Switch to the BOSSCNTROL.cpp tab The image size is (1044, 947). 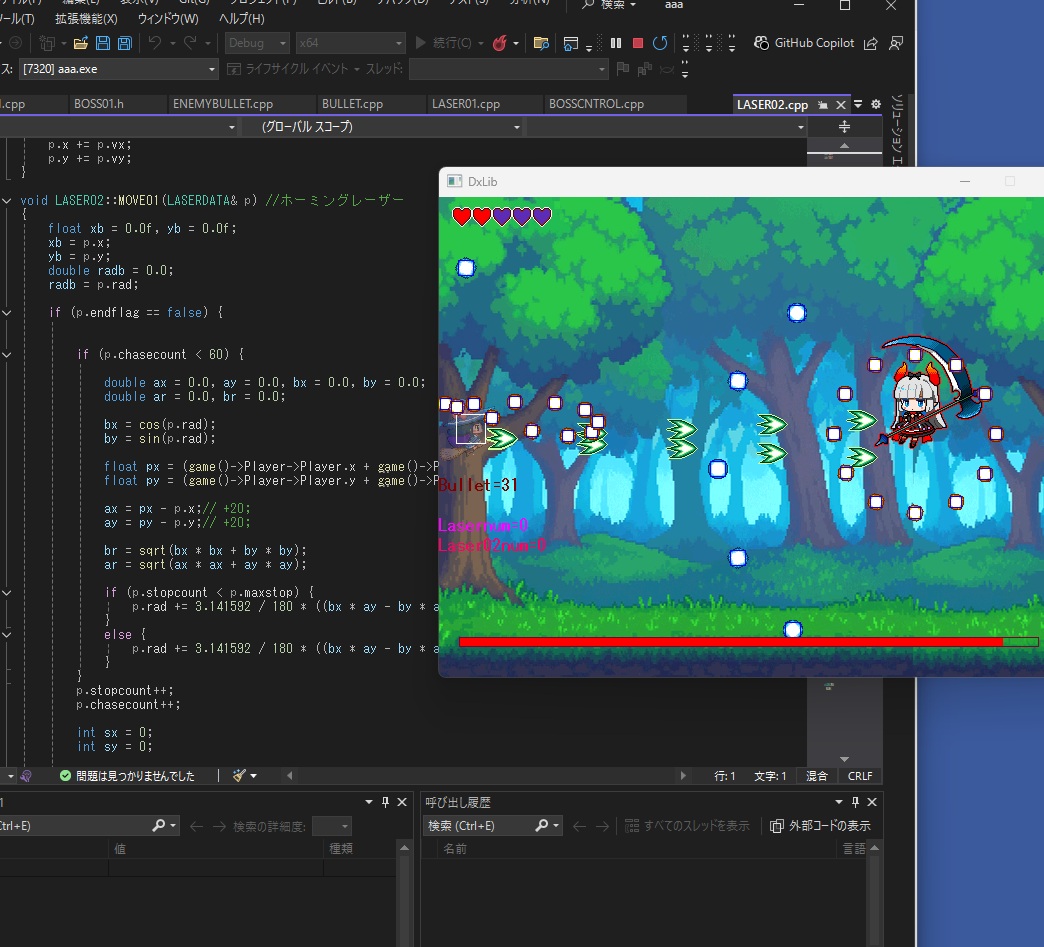click(596, 104)
